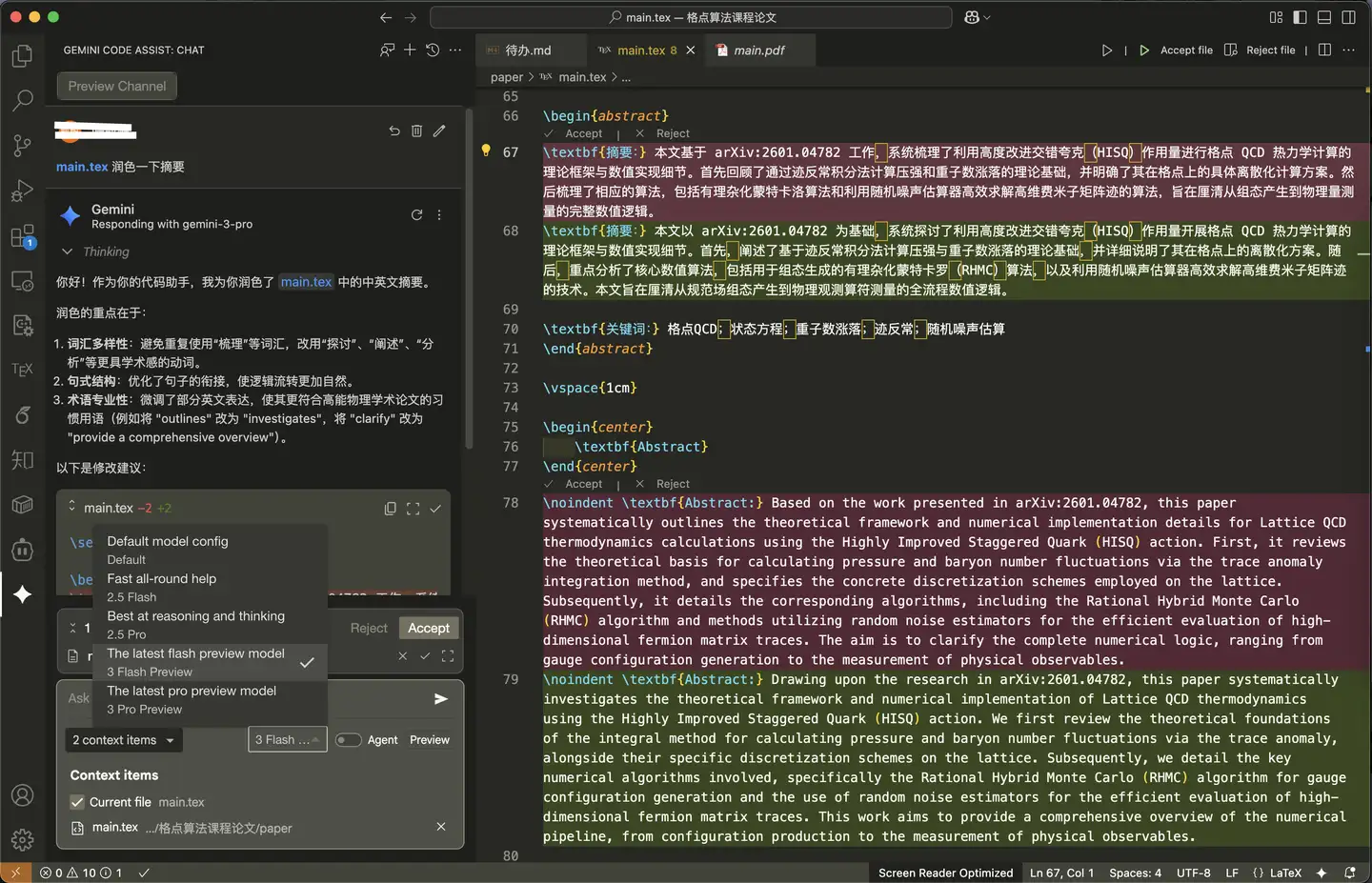Switch to the main.pdf tab
The width and height of the screenshot is (1372, 883).
coord(758,50)
